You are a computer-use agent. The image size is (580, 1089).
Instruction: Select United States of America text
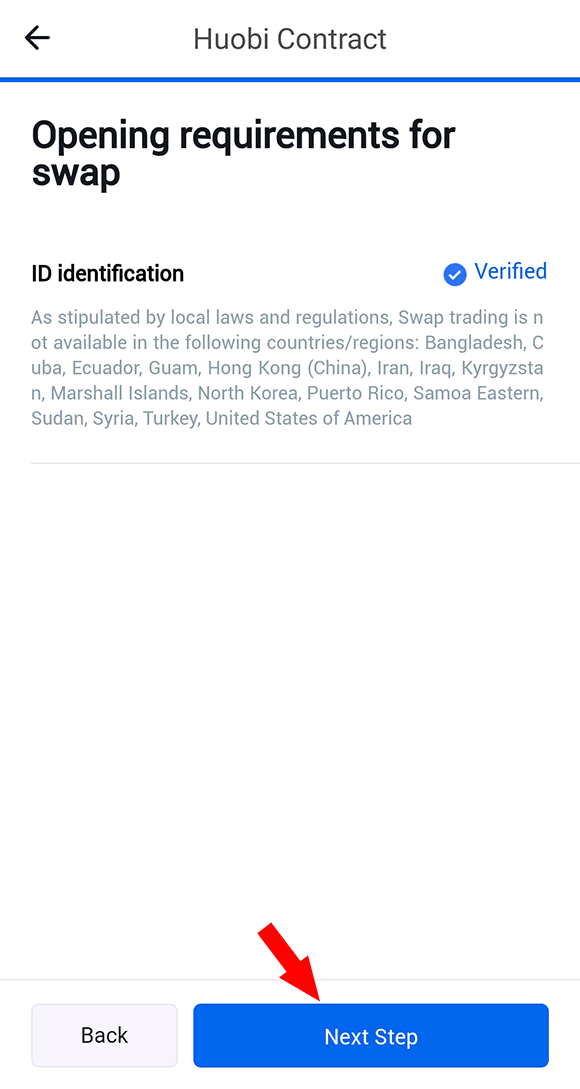click(309, 419)
